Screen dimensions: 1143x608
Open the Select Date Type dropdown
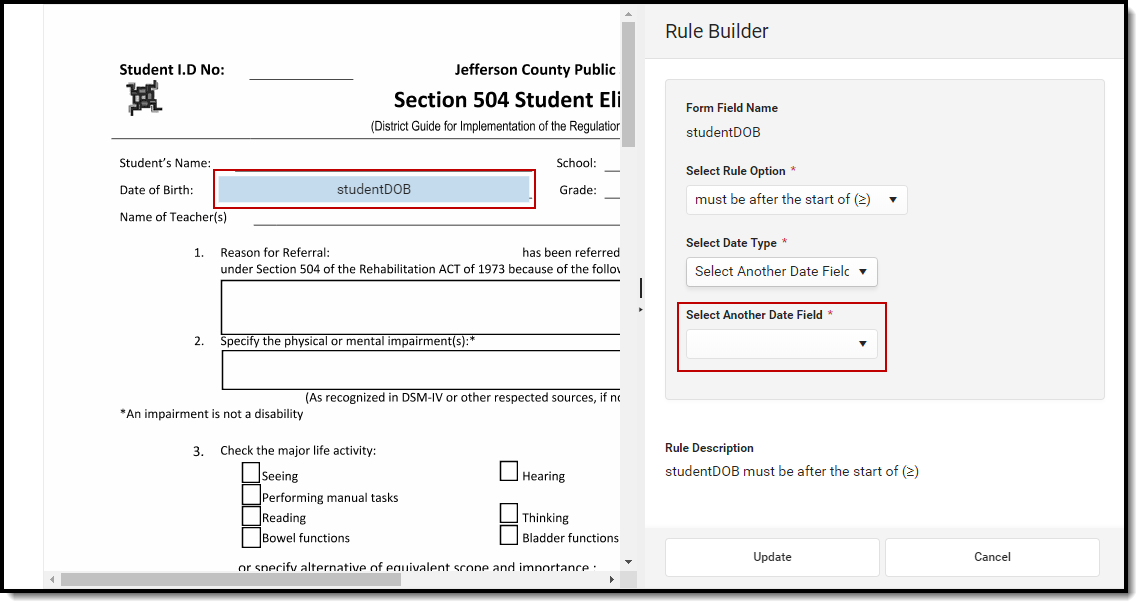(781, 271)
